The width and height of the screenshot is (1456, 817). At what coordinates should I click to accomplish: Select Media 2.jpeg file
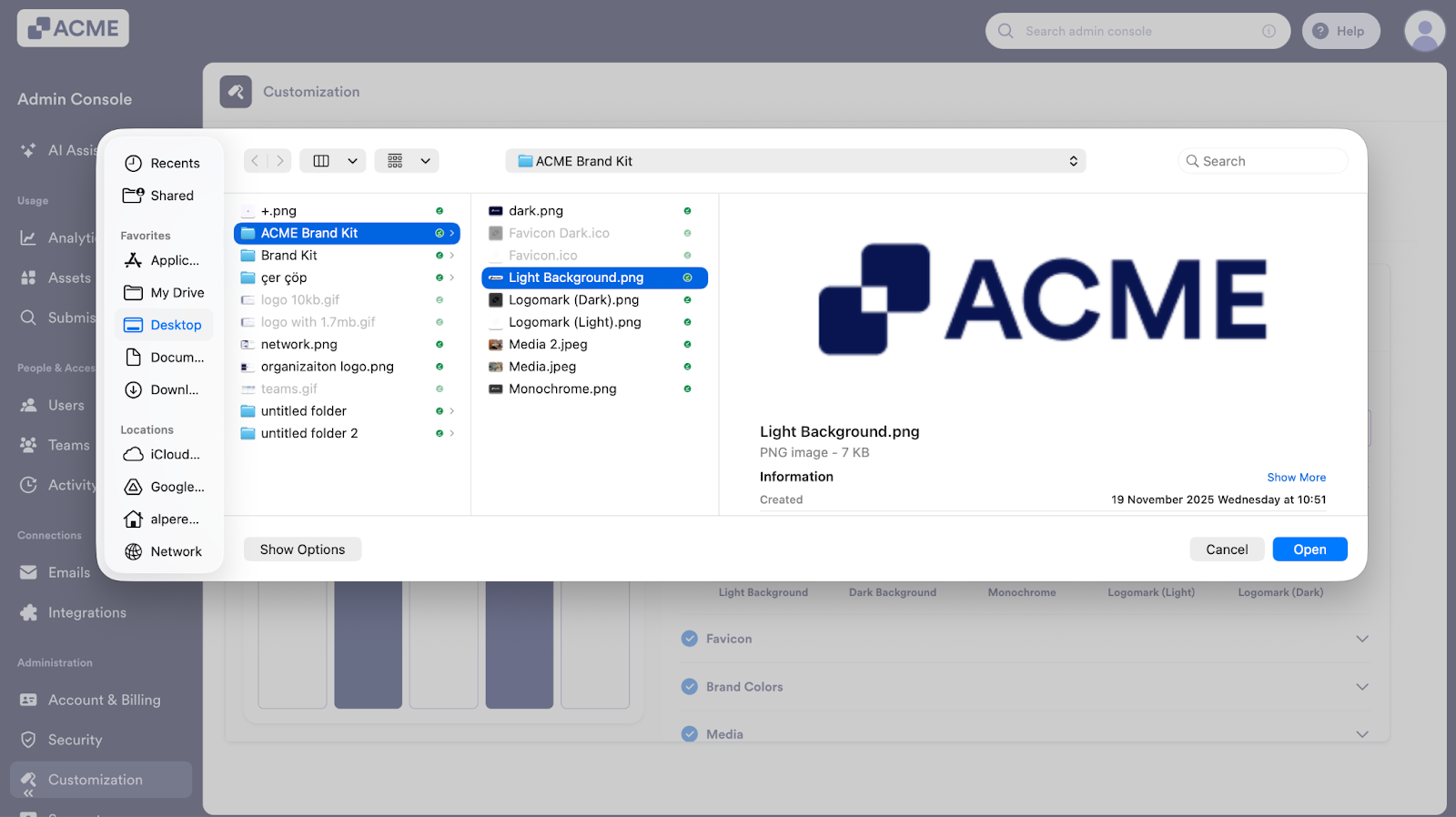pyautogui.click(x=594, y=345)
